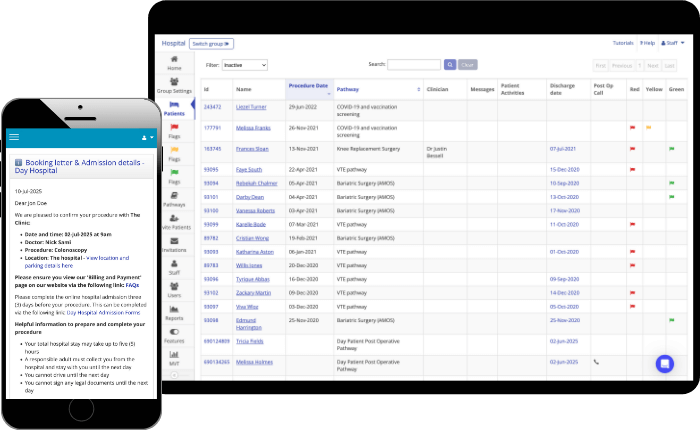Open Reports in the sidebar

(174, 313)
